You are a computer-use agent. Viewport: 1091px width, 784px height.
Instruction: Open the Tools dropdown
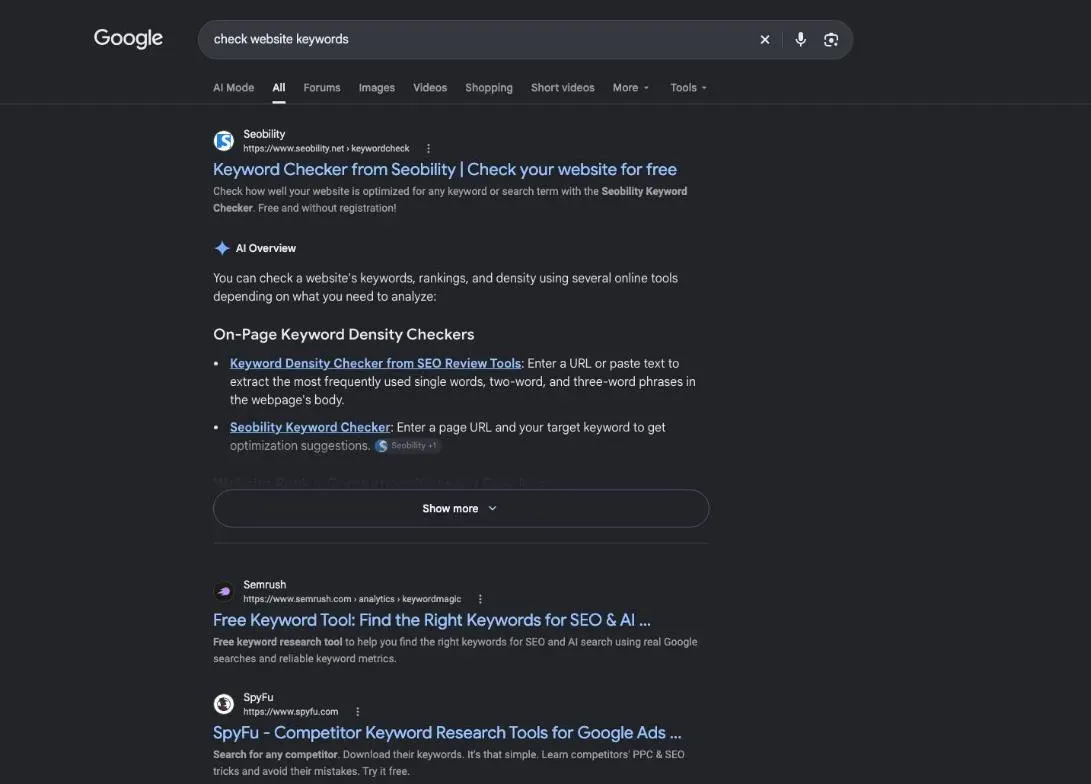[x=688, y=88]
